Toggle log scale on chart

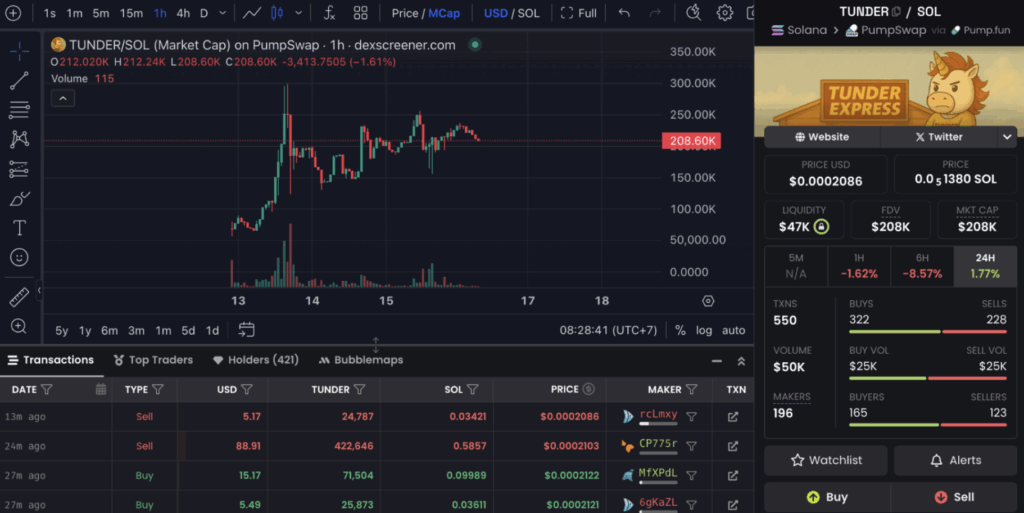click(x=704, y=330)
